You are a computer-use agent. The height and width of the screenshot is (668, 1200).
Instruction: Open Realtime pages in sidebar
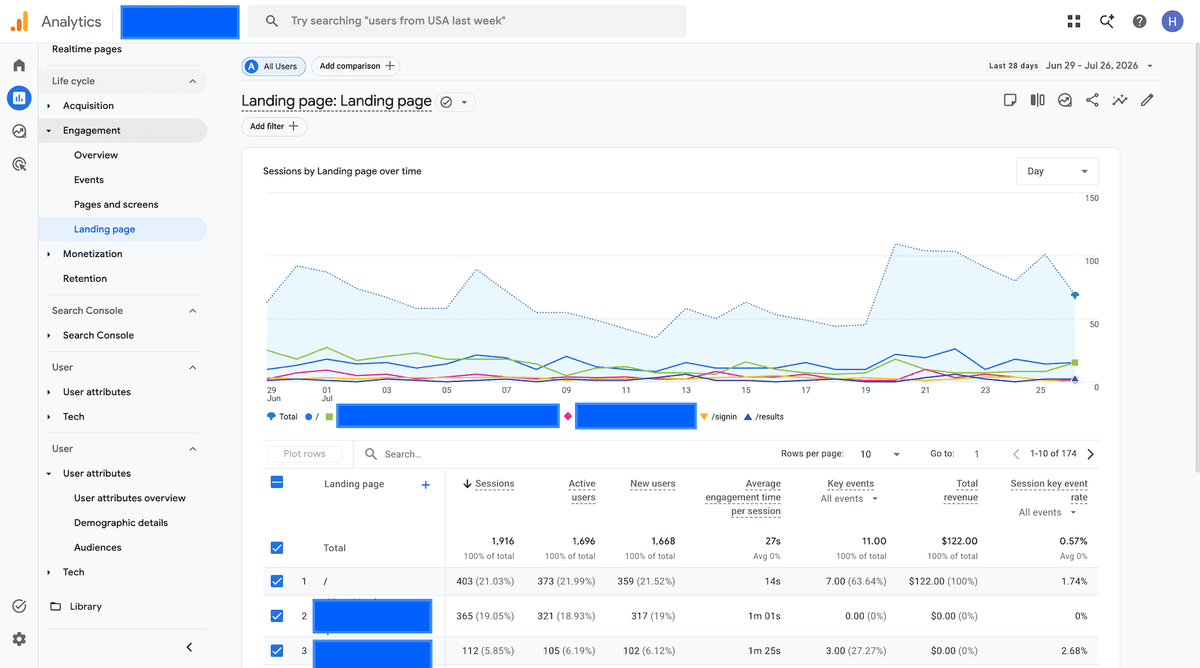[87, 49]
